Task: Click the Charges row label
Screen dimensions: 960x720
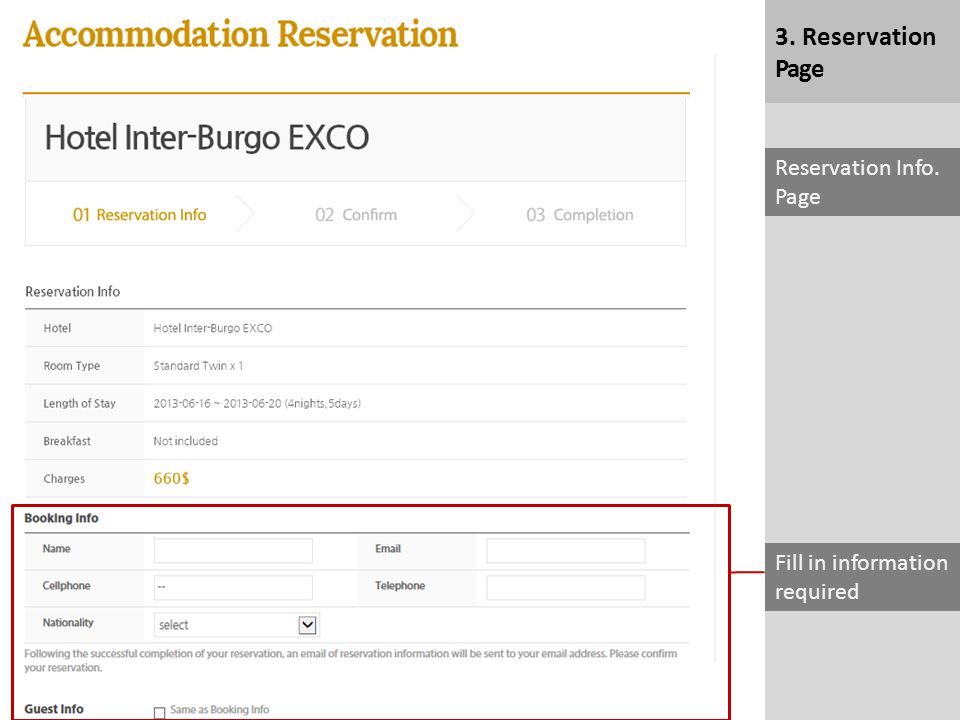Action: coord(64,479)
